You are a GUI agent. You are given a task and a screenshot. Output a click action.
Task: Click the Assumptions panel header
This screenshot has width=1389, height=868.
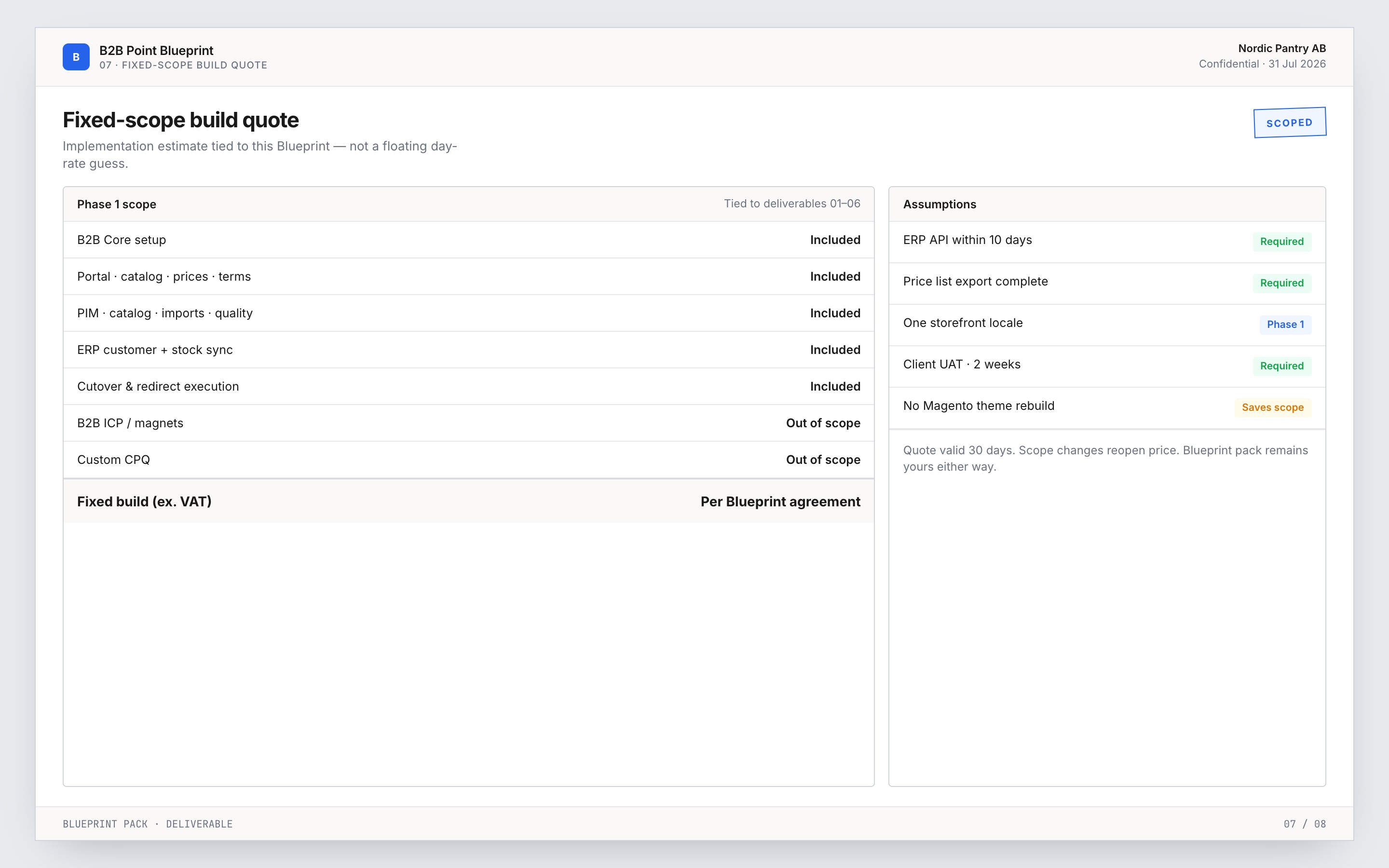coord(1106,204)
